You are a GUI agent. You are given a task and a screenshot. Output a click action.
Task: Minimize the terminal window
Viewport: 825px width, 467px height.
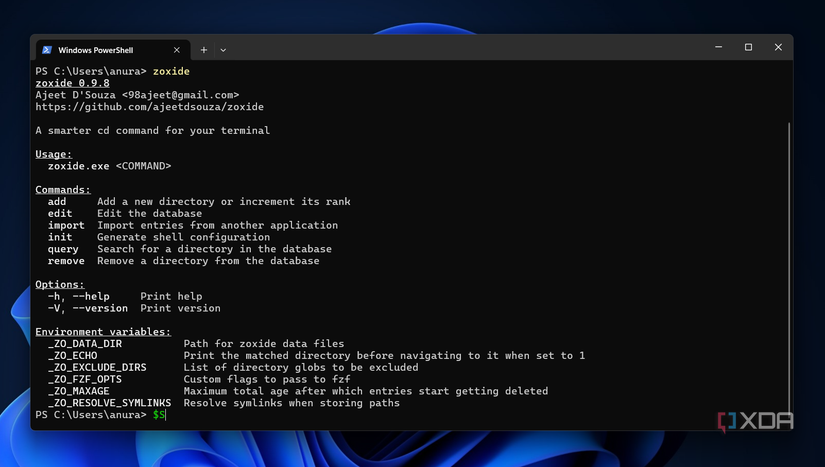pyautogui.click(x=718, y=47)
